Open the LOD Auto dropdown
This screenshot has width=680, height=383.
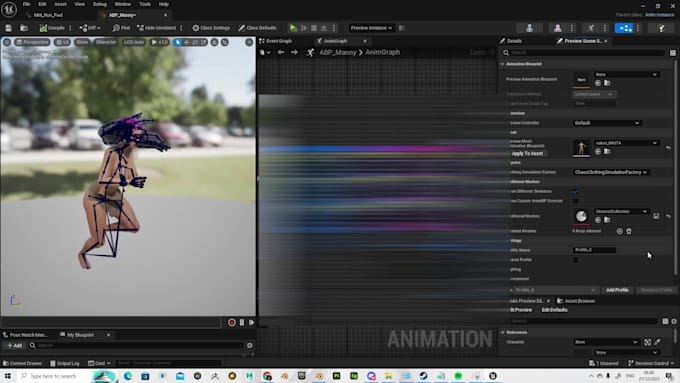pos(134,42)
